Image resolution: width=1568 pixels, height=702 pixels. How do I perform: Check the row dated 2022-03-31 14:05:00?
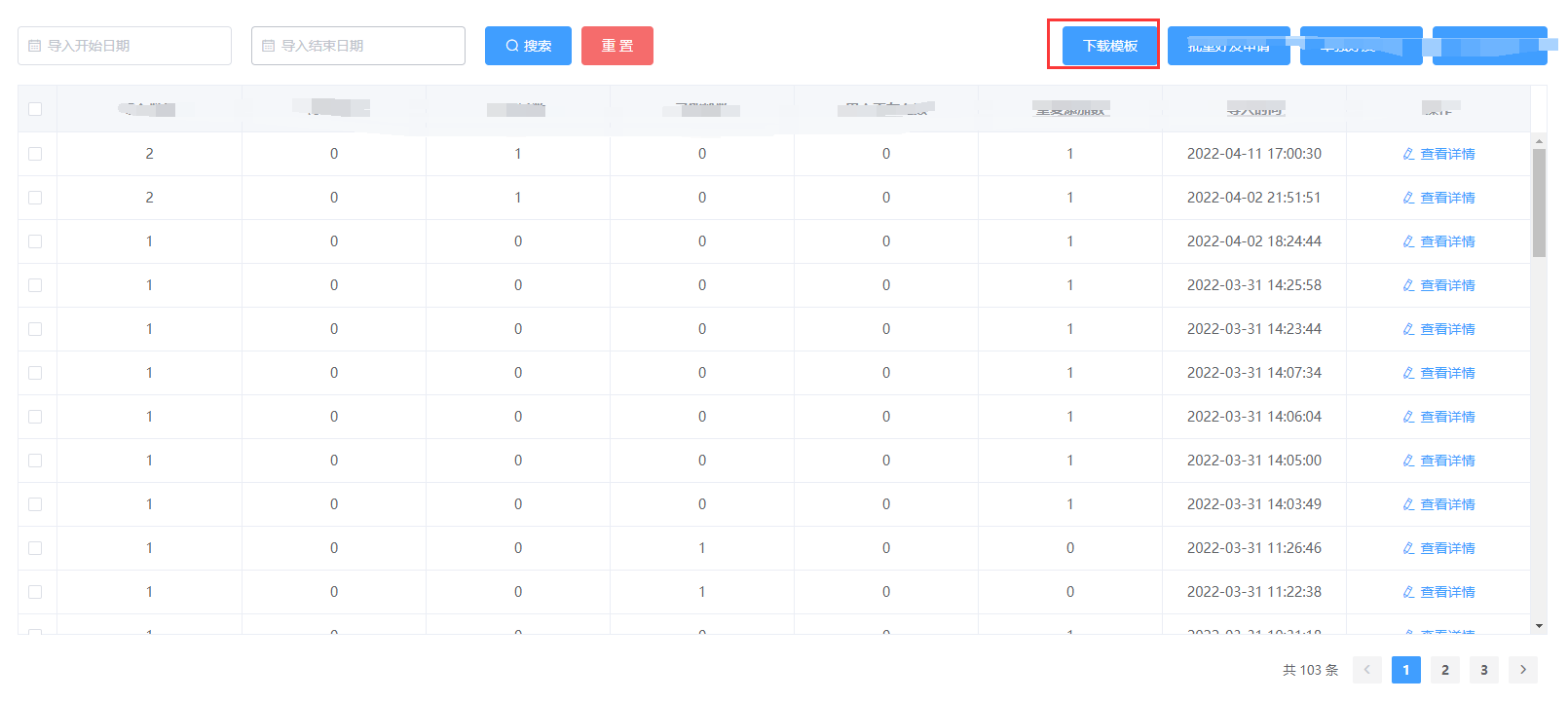point(35,461)
